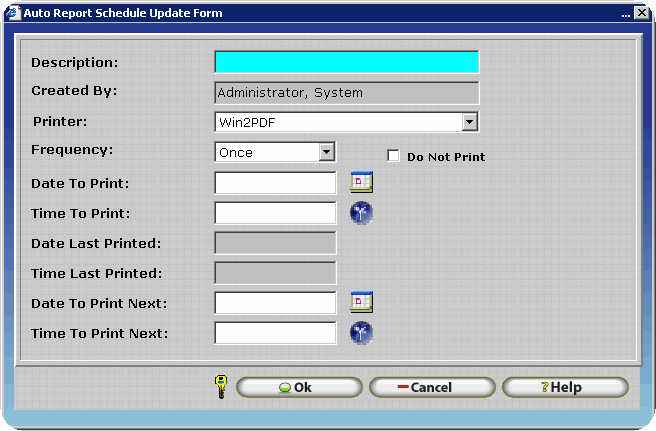
Task: Close the Auto Report Schedule window
Action: 640,13
